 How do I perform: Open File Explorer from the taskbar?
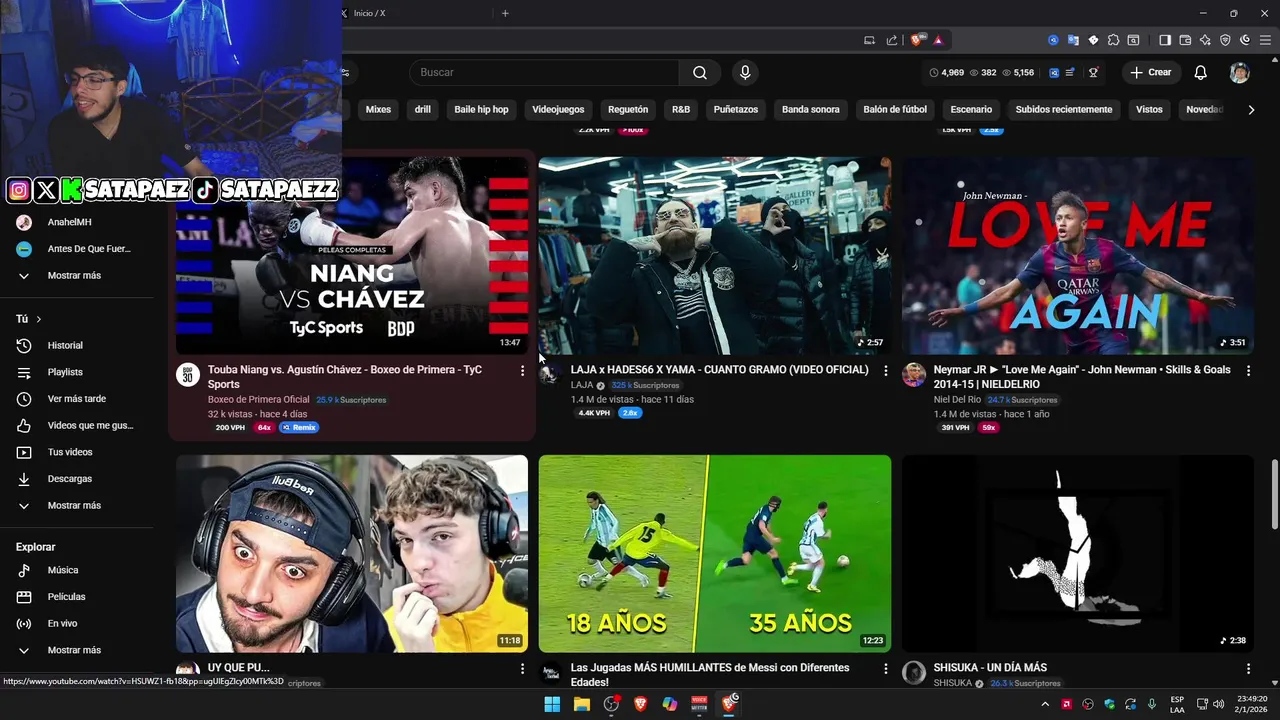pyautogui.click(x=581, y=704)
